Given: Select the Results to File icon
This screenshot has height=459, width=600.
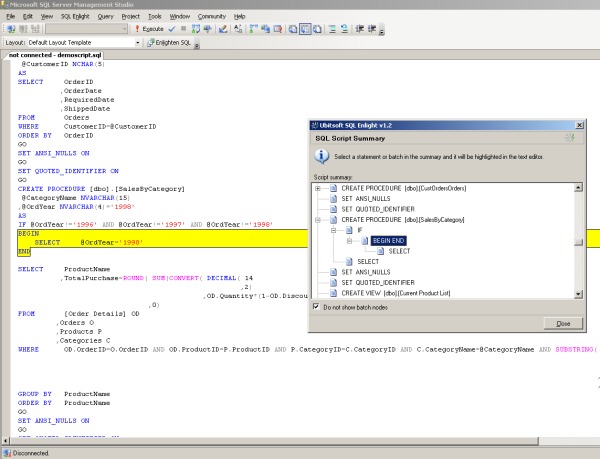Looking at the screenshot, I should 317,29.
